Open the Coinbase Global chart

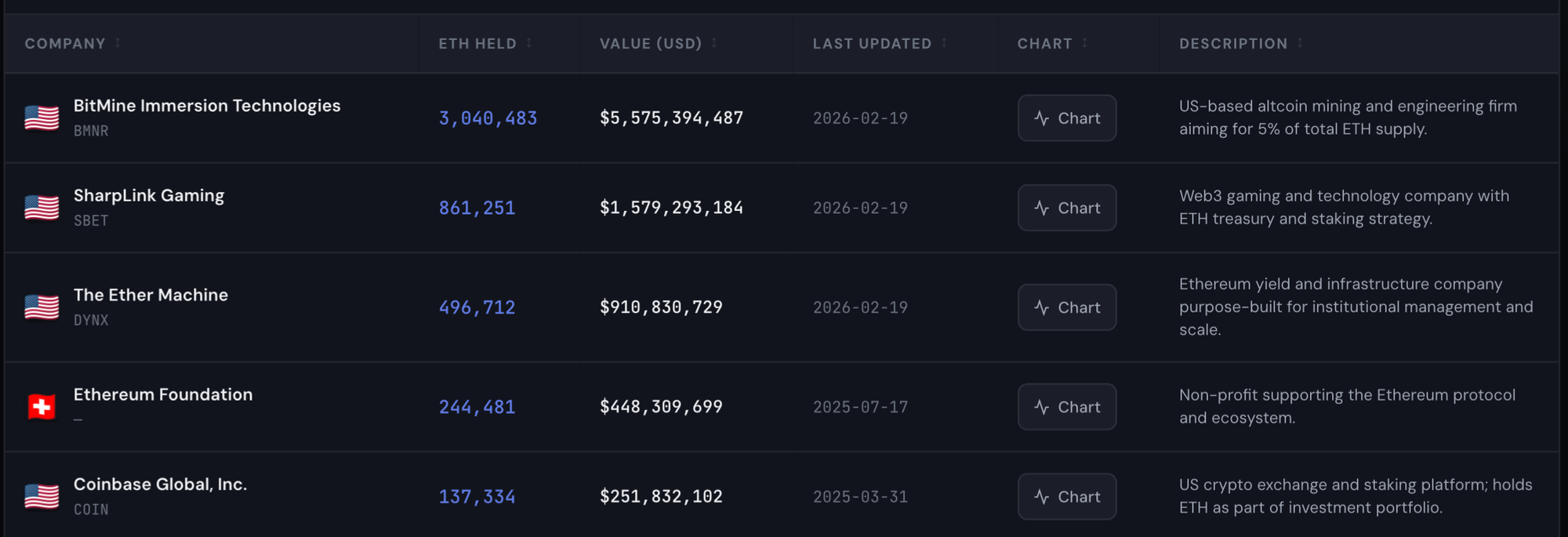1067,496
